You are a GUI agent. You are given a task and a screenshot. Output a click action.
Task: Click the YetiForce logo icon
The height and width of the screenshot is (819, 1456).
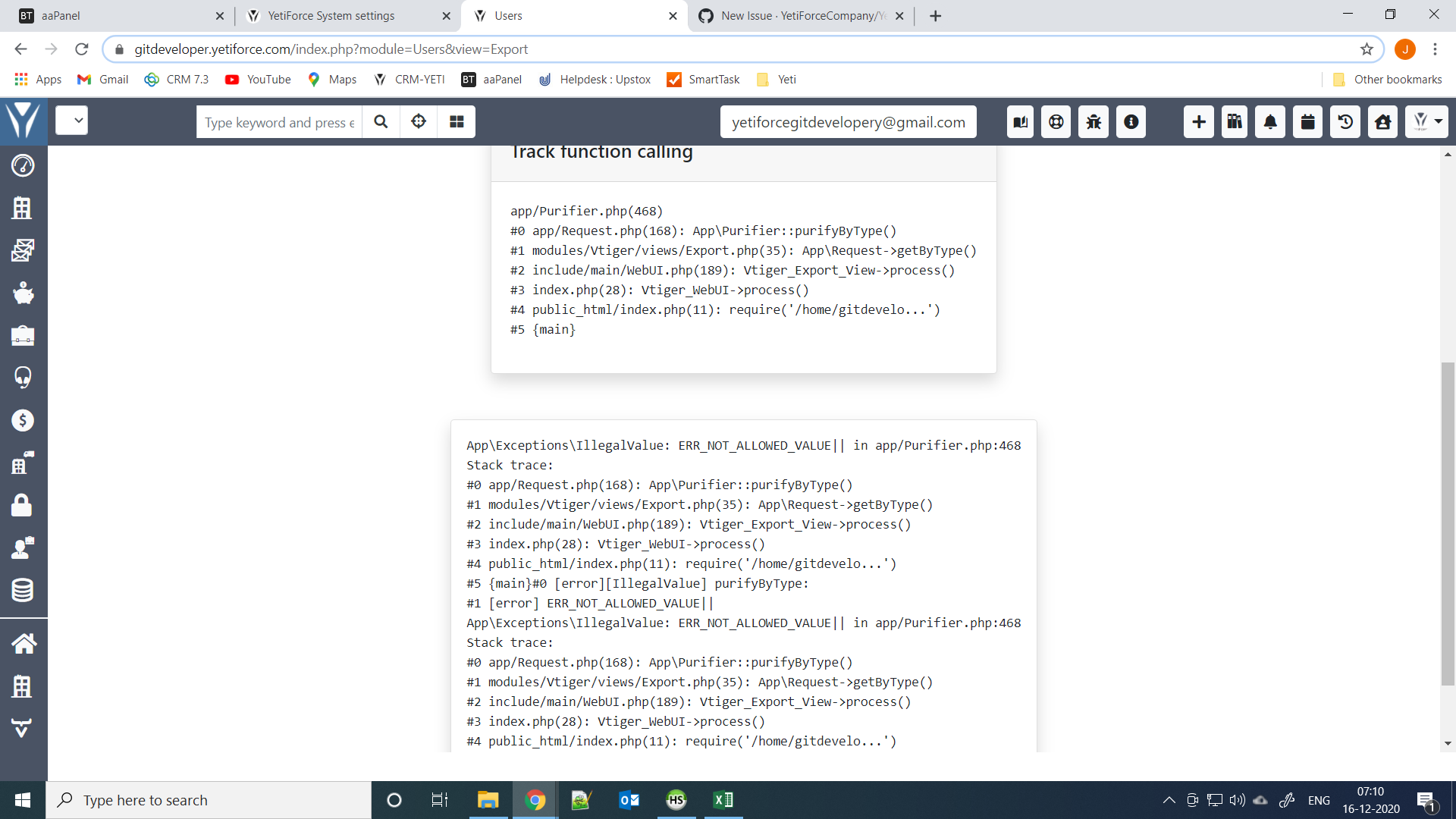24,121
